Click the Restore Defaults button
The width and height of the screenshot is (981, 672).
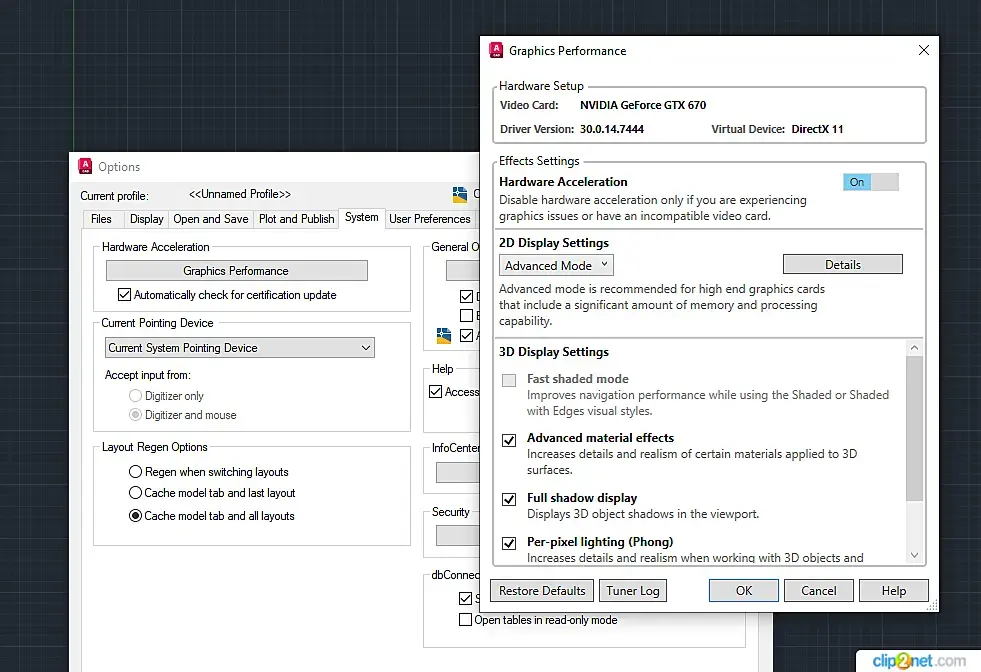tap(542, 591)
